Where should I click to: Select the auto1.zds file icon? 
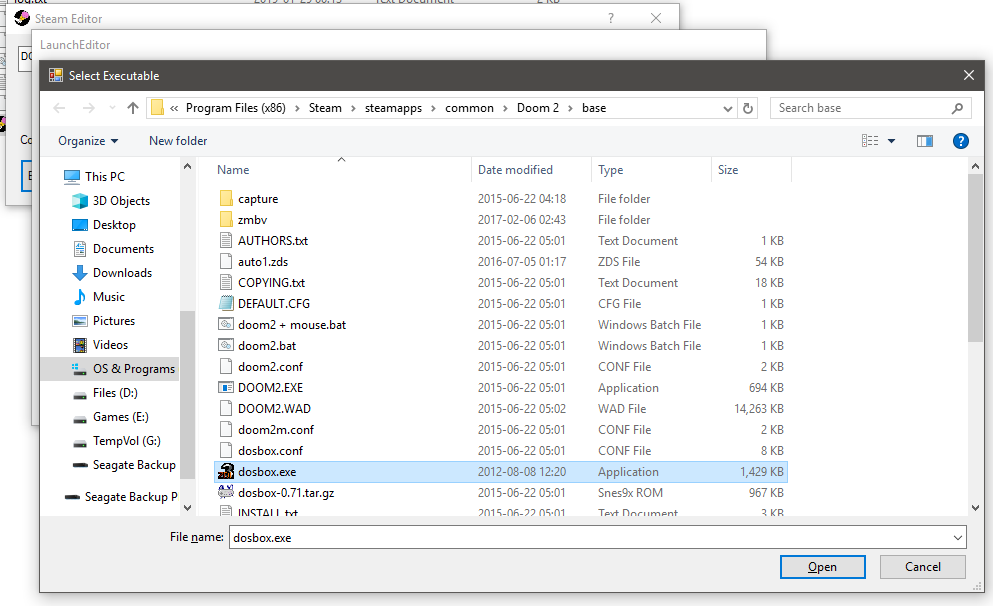(226, 262)
